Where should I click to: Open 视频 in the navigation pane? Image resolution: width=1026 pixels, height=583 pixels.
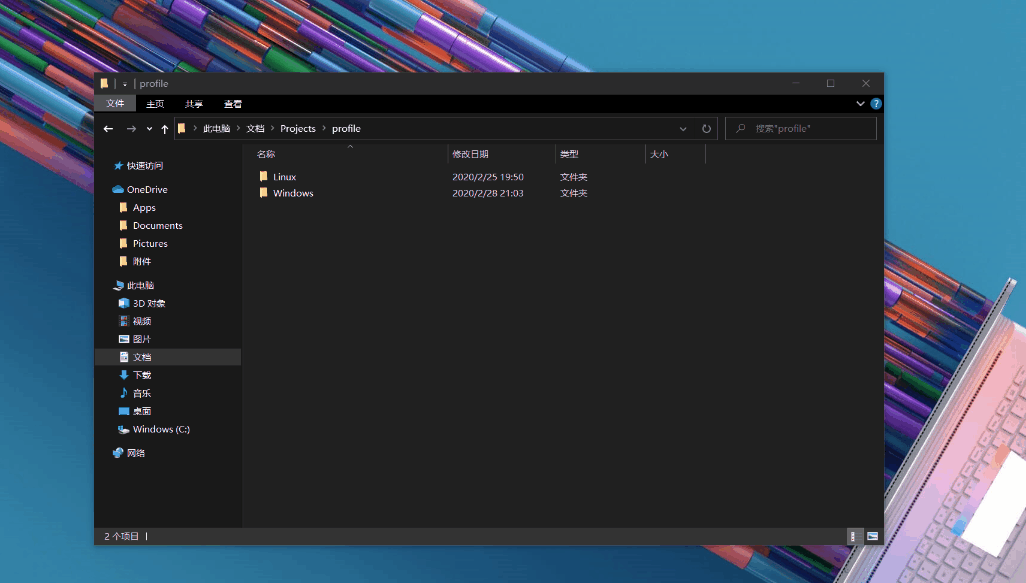pos(141,321)
